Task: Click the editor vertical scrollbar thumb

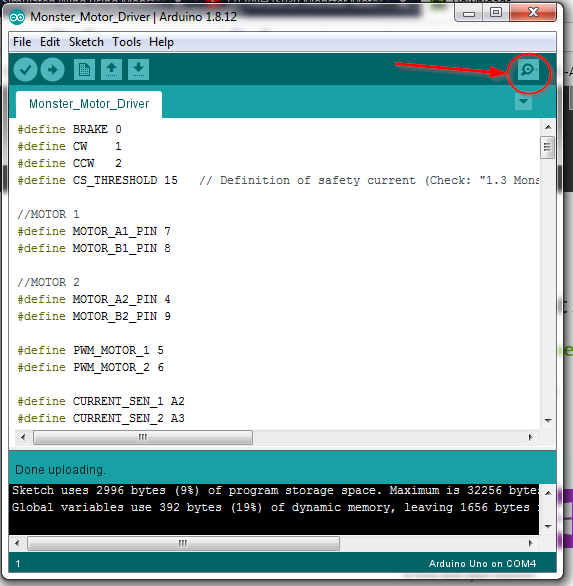Action: [x=548, y=147]
